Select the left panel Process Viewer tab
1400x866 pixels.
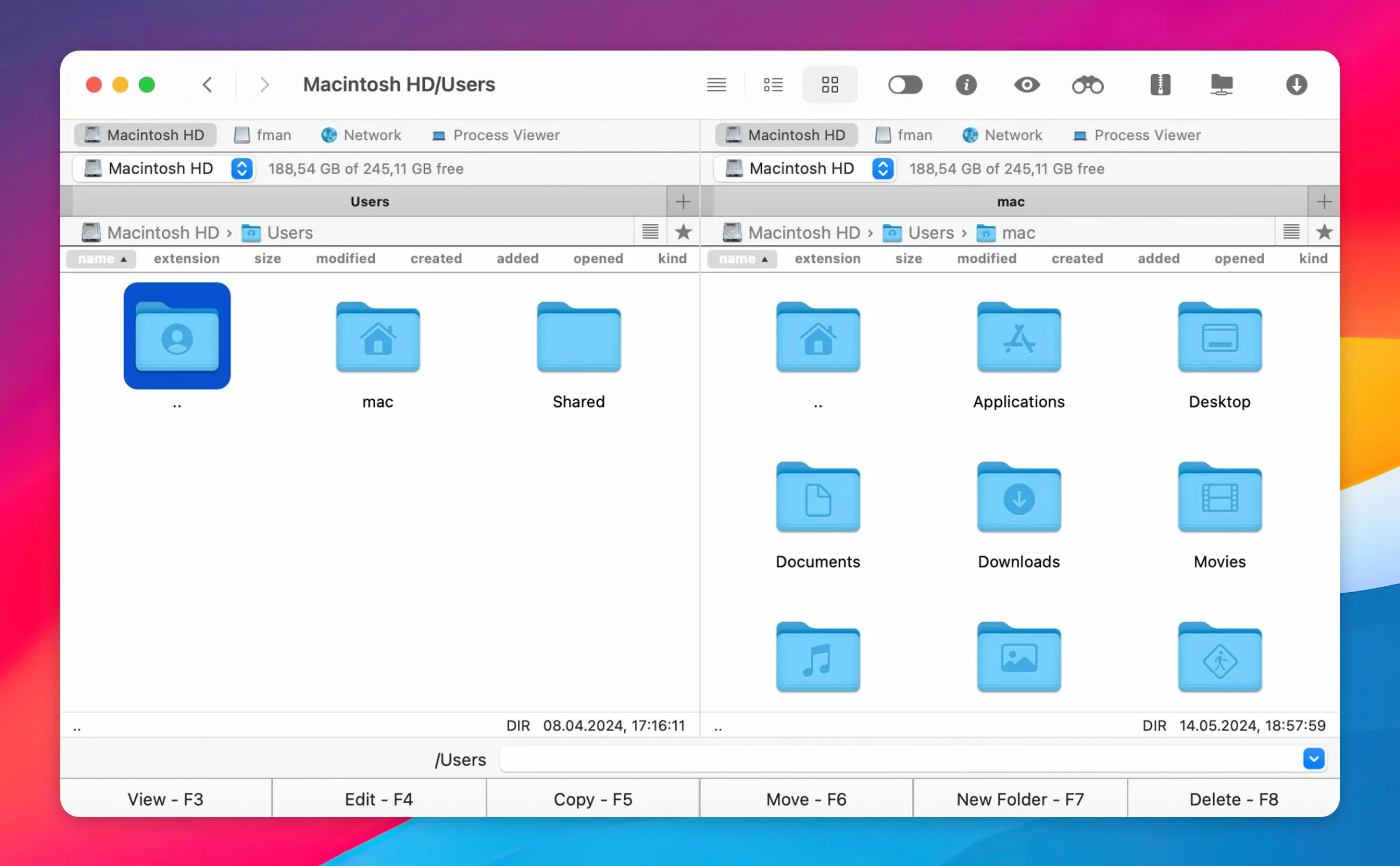pos(496,135)
